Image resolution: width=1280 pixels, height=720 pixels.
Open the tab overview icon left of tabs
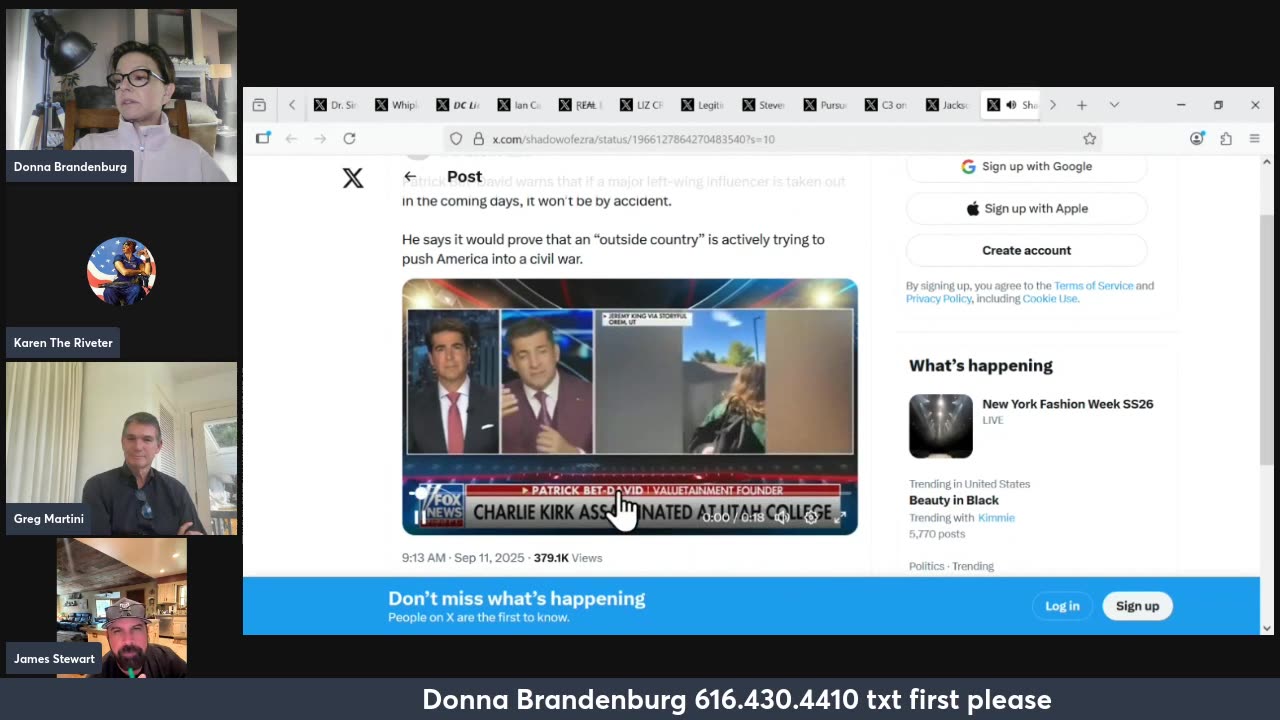pos(259,105)
